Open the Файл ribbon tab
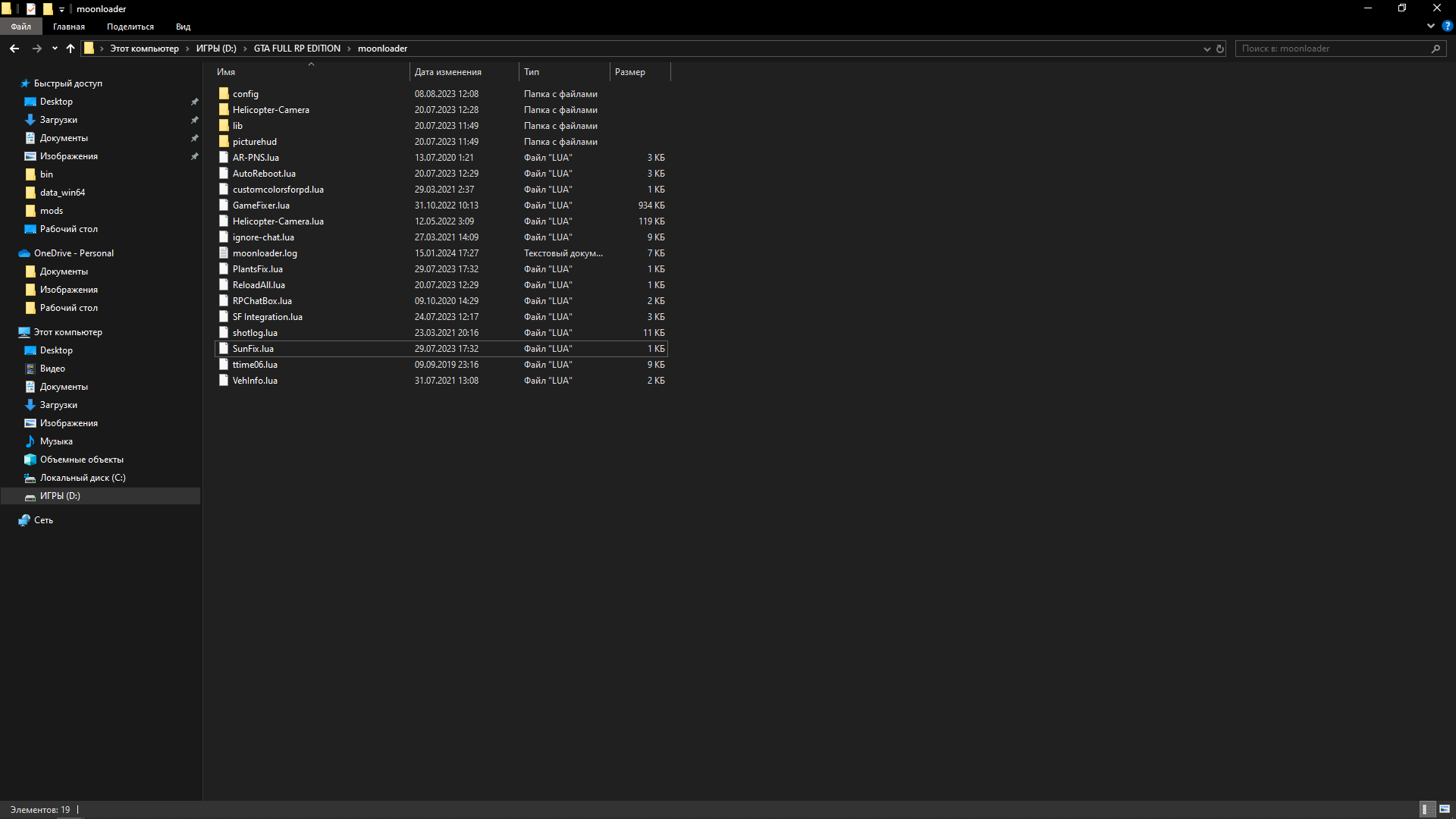The height and width of the screenshot is (819, 1456). point(20,27)
